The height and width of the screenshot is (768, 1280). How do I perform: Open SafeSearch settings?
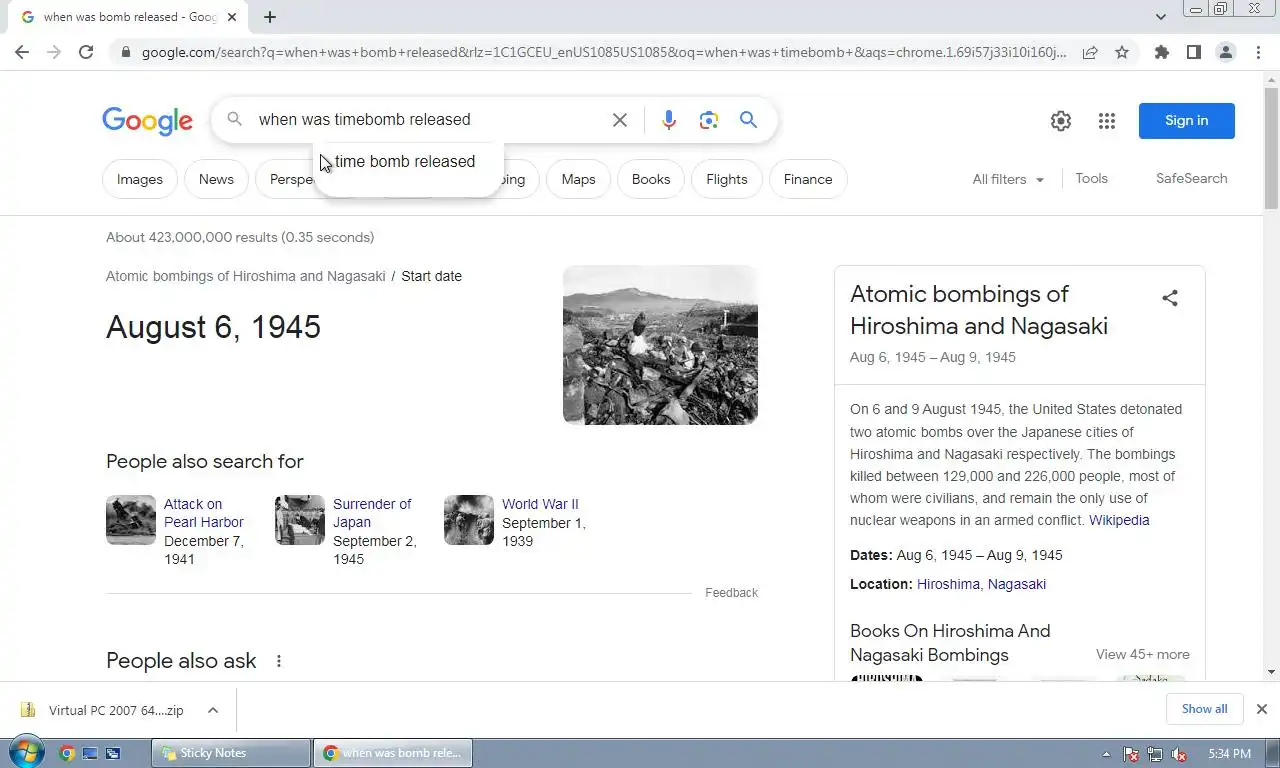pyautogui.click(x=1191, y=178)
